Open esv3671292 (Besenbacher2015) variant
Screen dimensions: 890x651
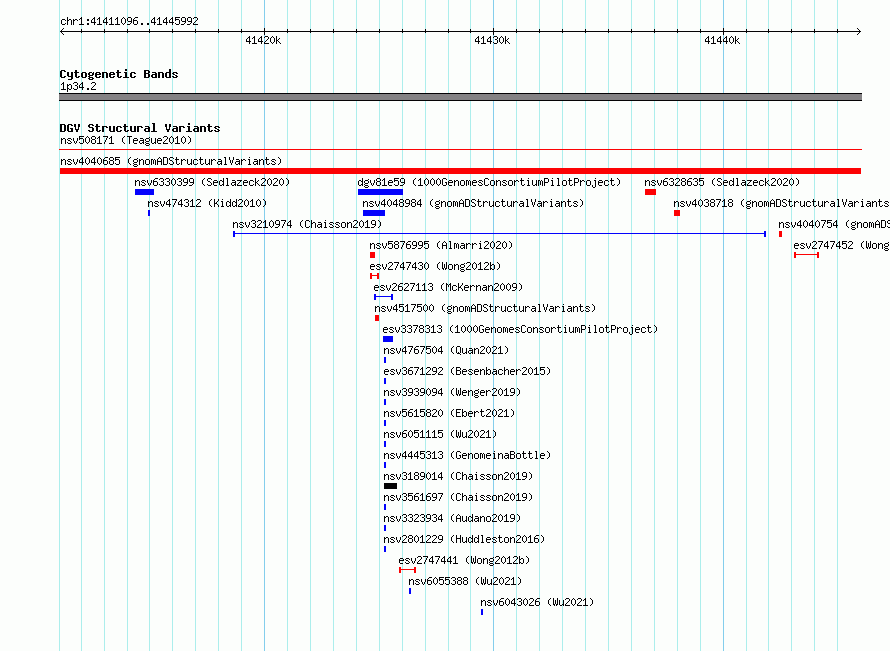coord(467,371)
